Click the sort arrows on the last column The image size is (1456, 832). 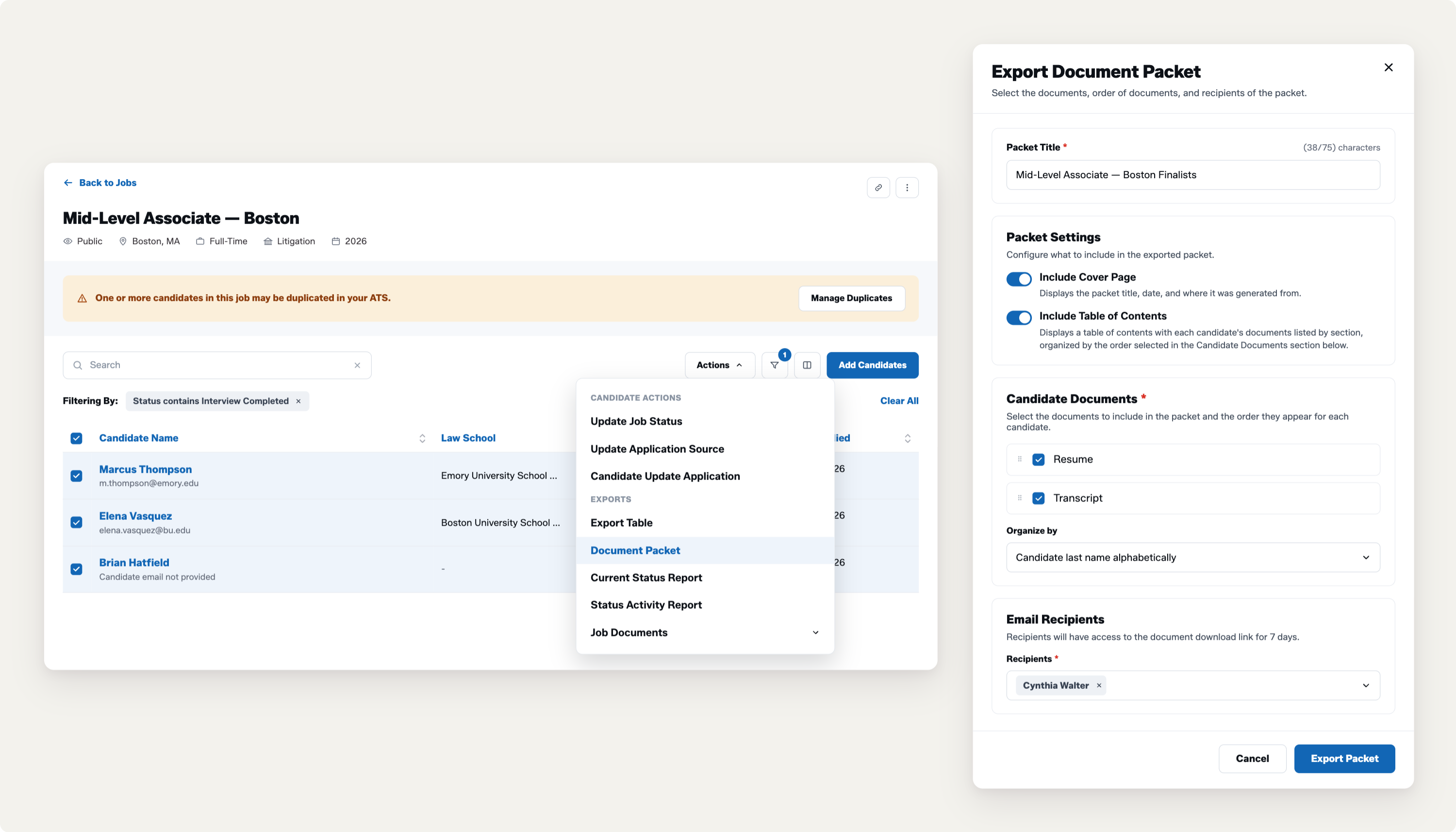click(907, 438)
